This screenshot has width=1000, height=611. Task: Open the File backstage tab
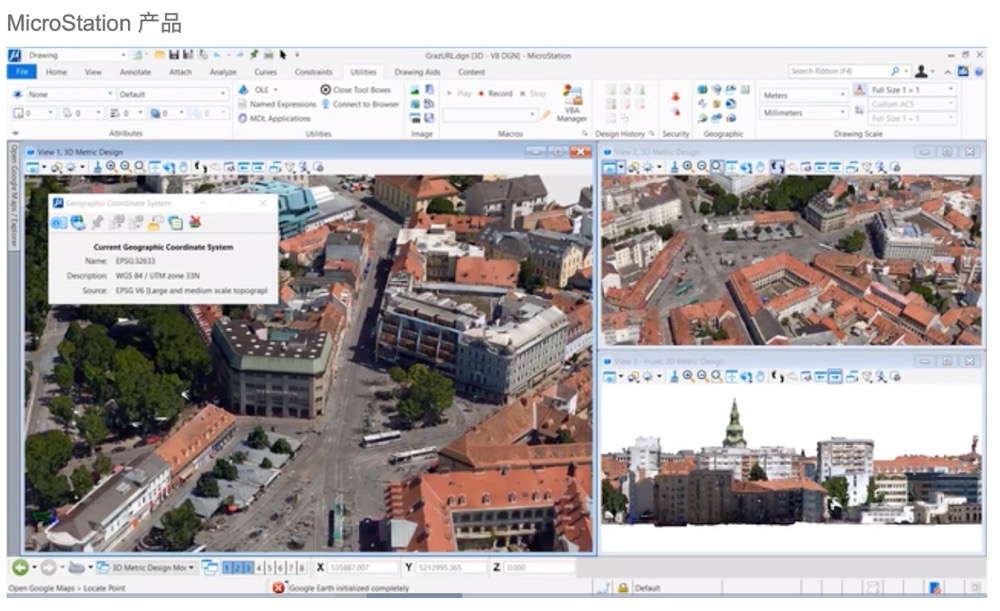[22, 71]
